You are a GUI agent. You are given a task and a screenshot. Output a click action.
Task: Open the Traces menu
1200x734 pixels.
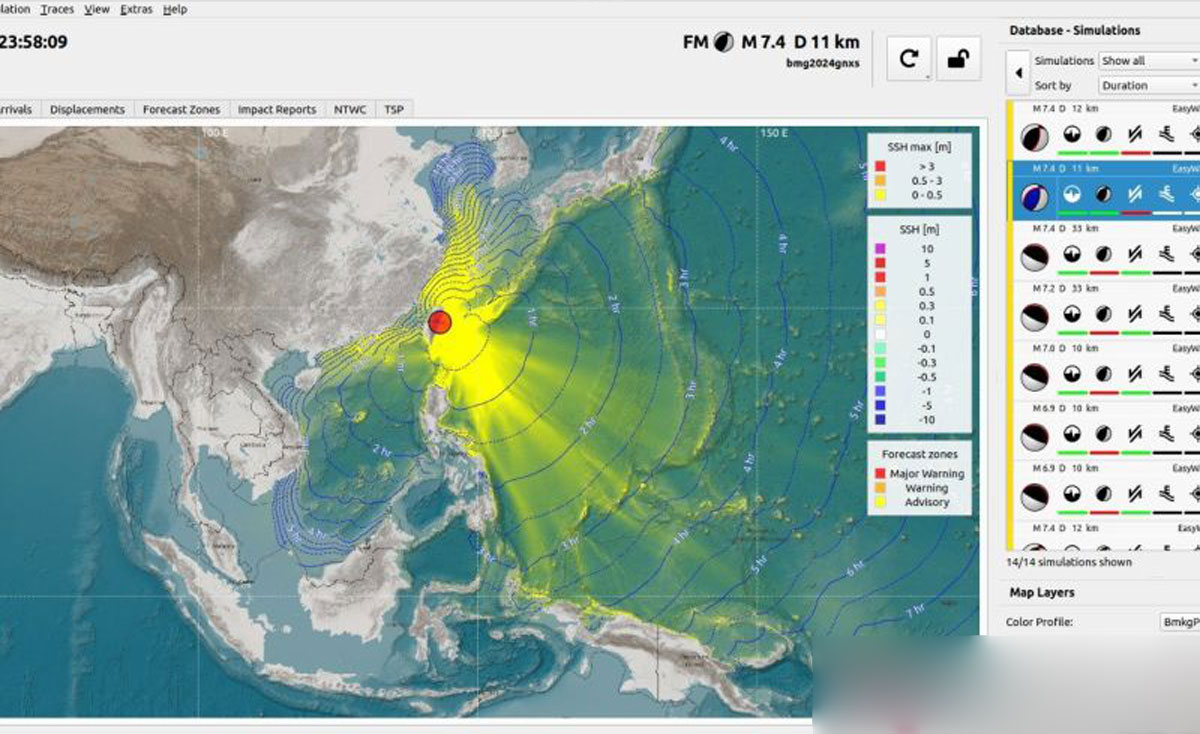(57, 9)
